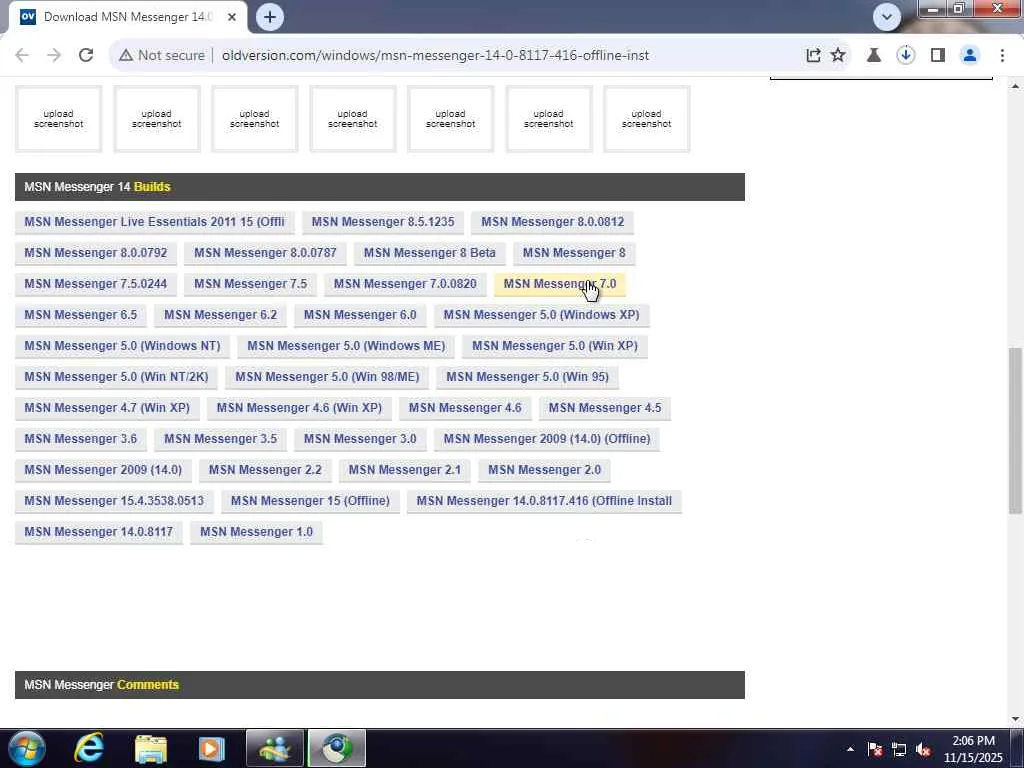The width and height of the screenshot is (1024, 768).
Task: Open MSN Messenger 4.7 (Win XP) link
Action: [x=107, y=408]
